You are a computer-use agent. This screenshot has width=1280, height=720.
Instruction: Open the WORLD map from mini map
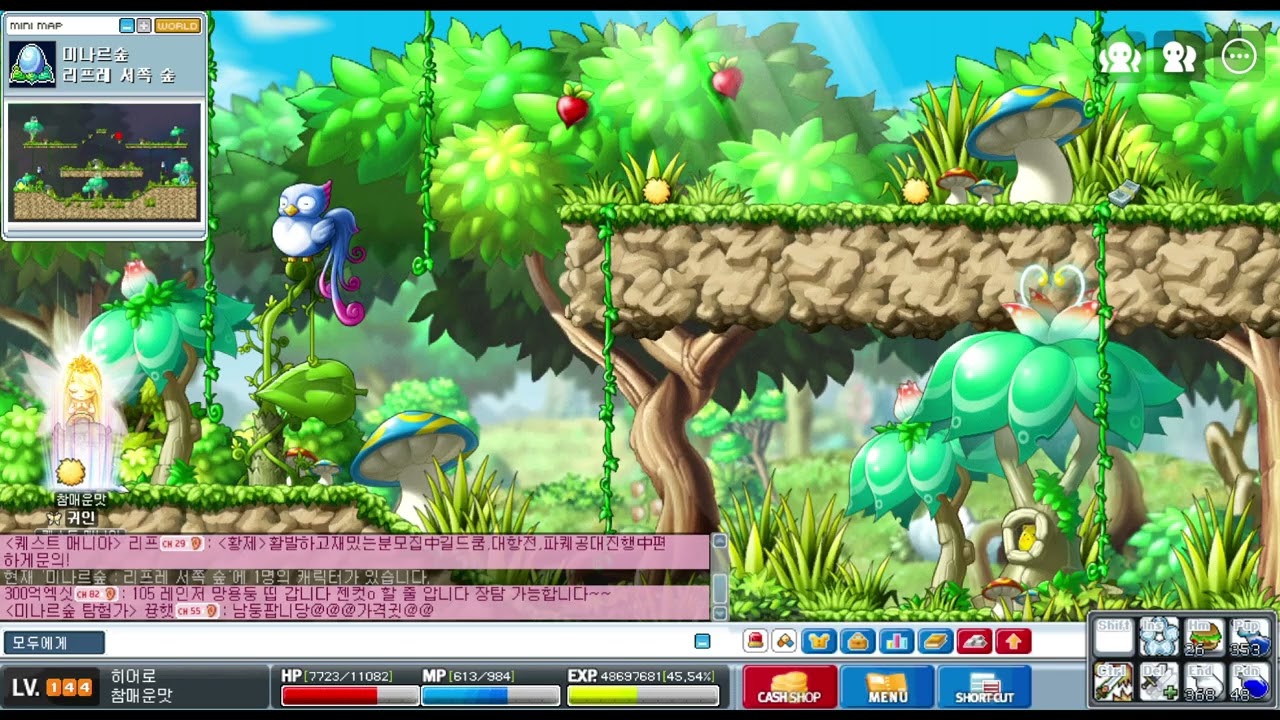(178, 26)
